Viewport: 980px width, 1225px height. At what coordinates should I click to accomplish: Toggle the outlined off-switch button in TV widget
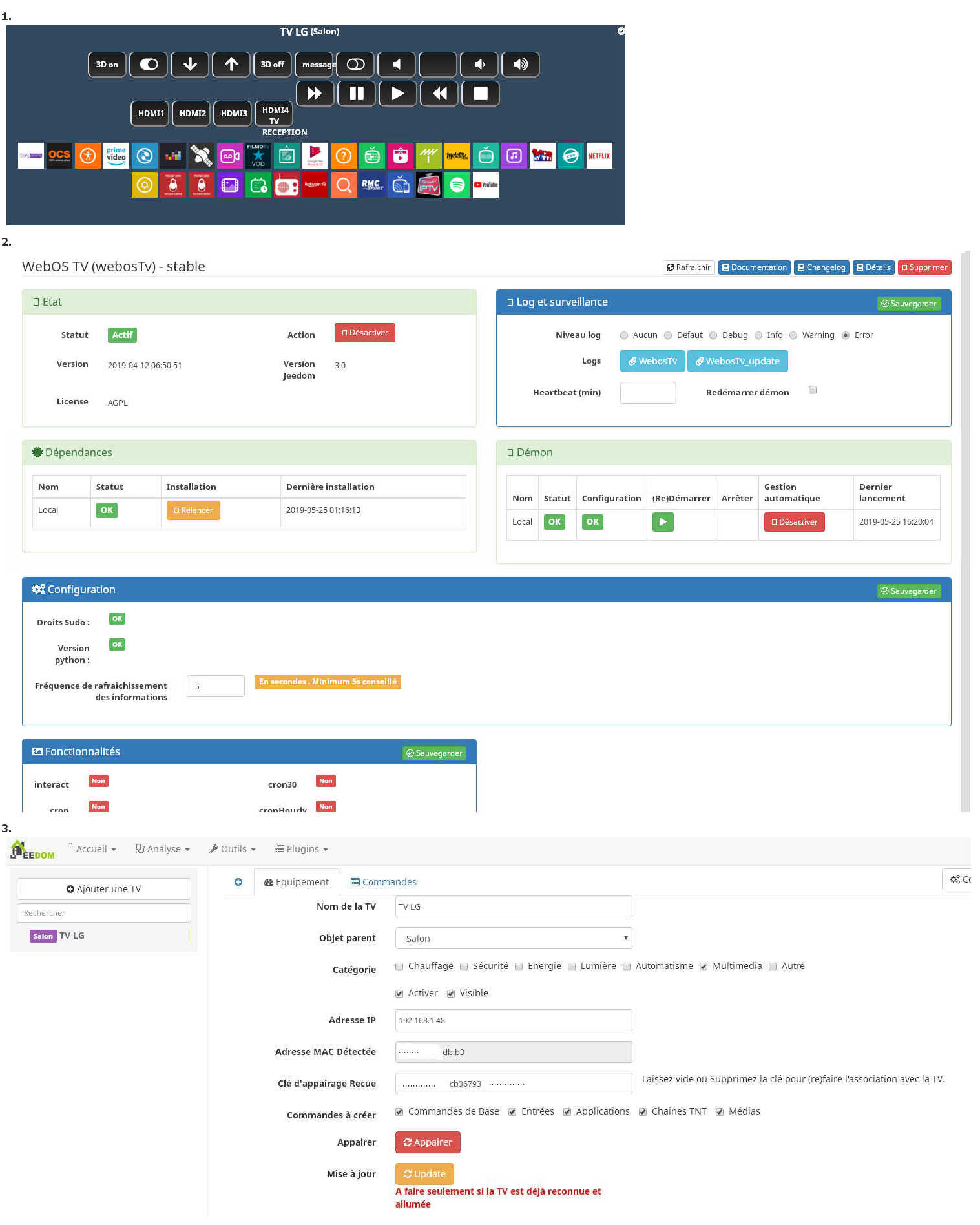355,65
